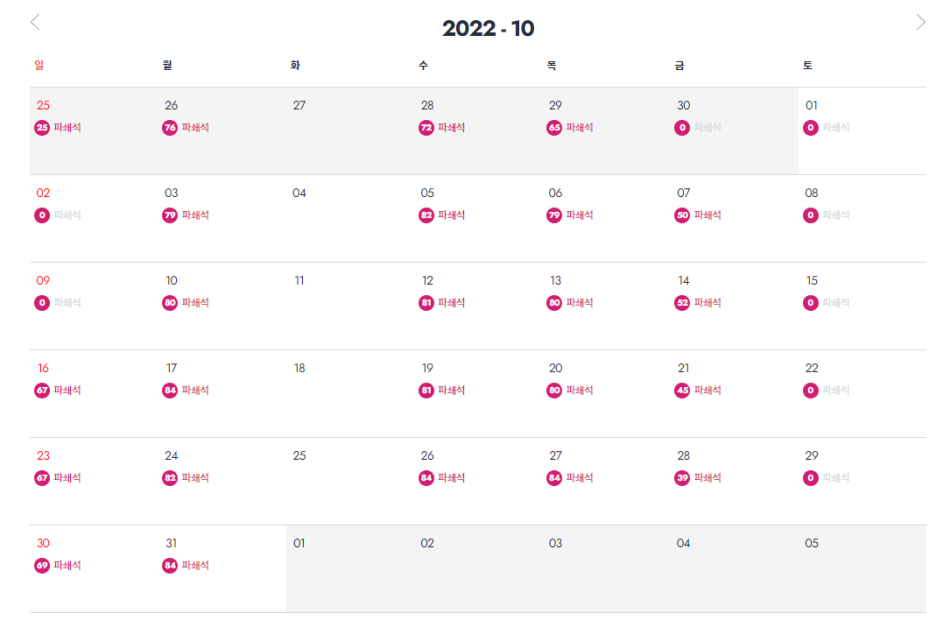Select date 25 in the October row
The height and width of the screenshot is (620, 936).
point(299,456)
